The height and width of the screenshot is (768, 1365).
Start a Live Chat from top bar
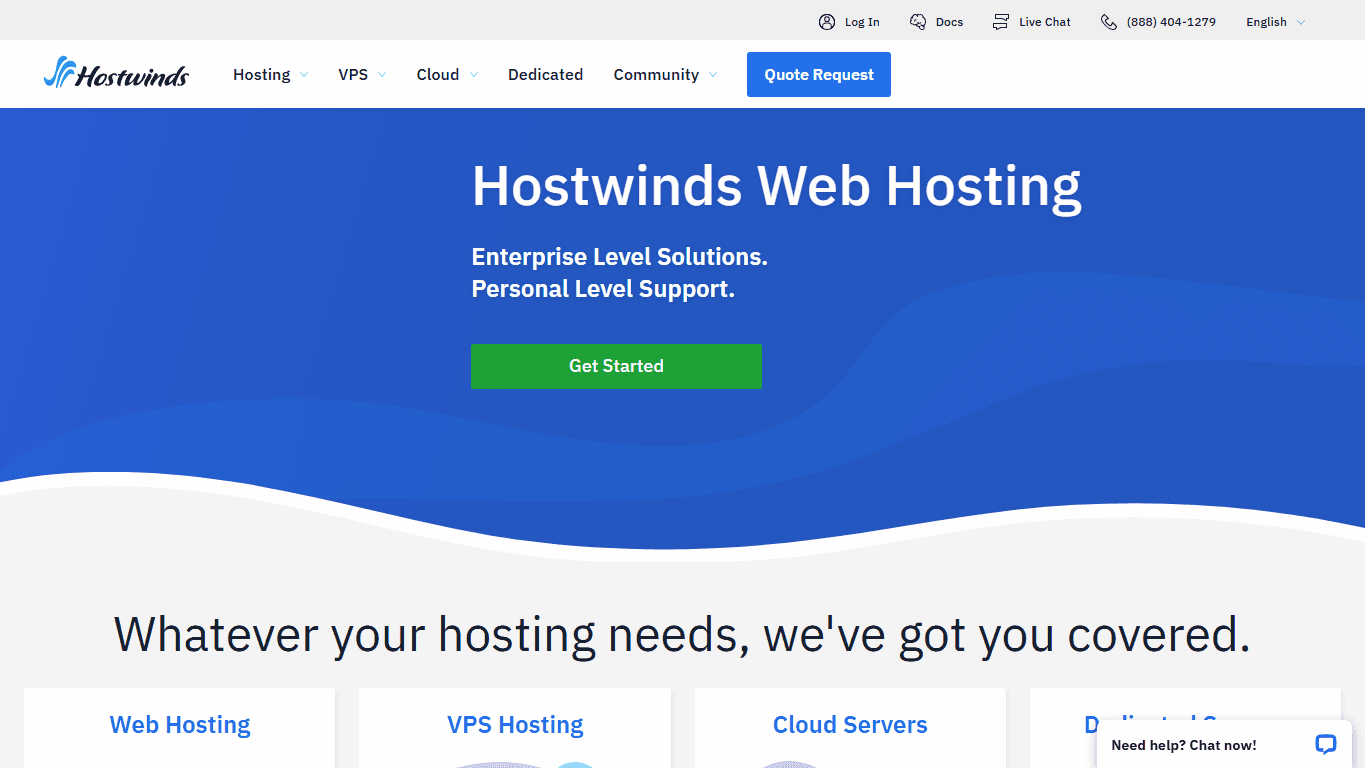[x=1045, y=22]
